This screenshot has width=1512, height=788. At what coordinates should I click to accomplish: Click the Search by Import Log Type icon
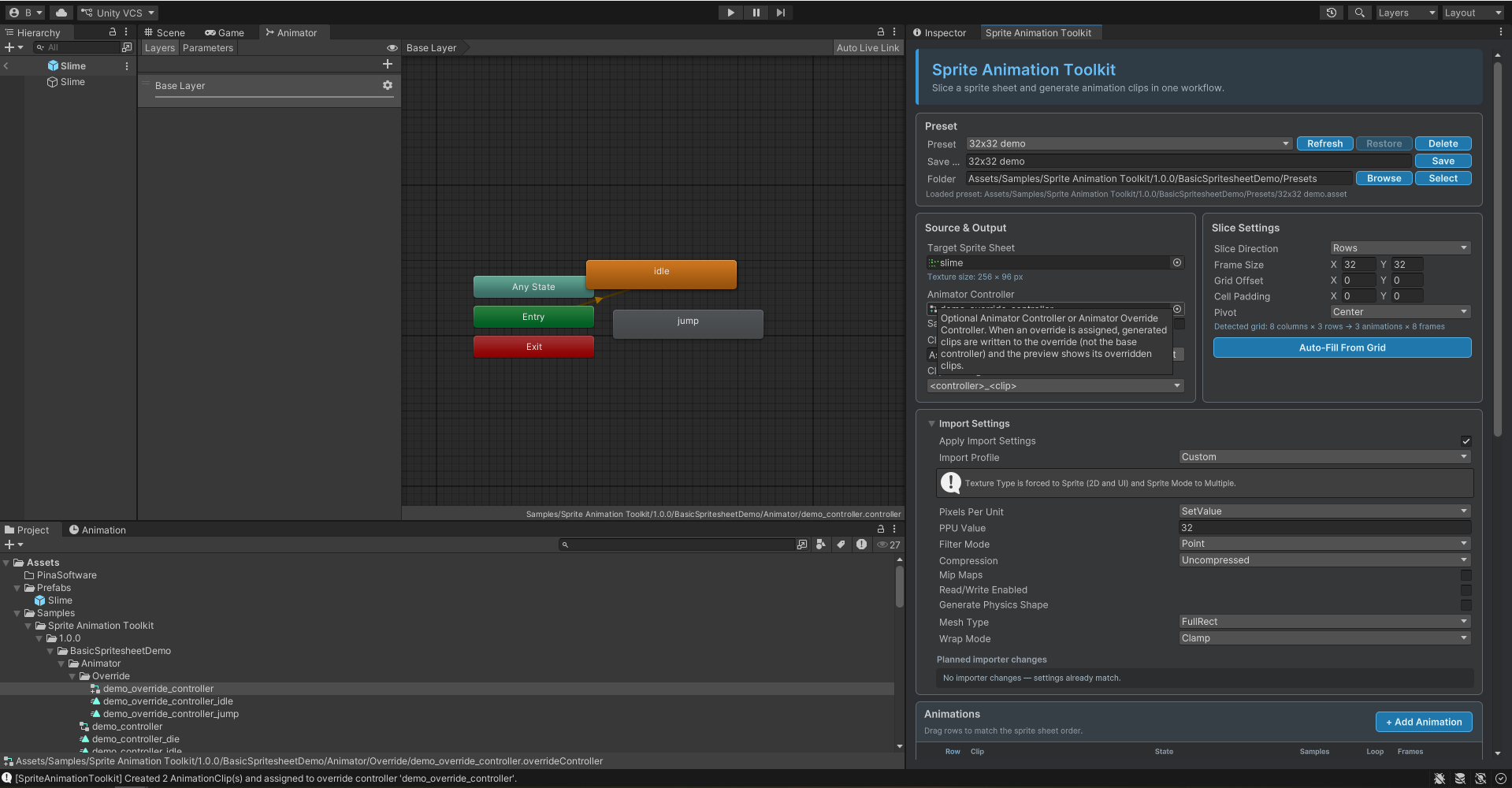tap(861, 545)
